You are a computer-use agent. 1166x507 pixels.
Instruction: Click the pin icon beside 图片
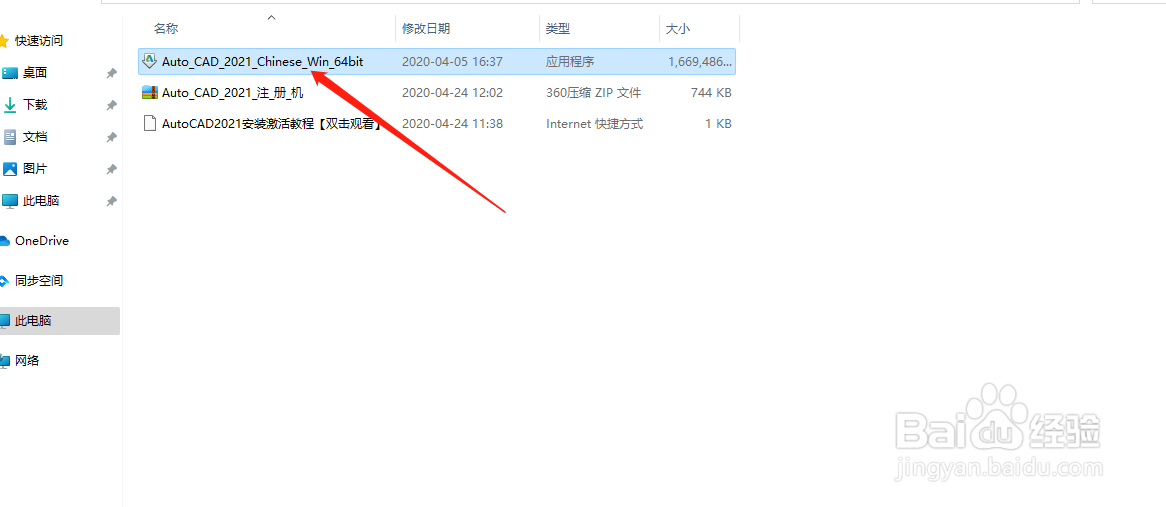(x=111, y=169)
